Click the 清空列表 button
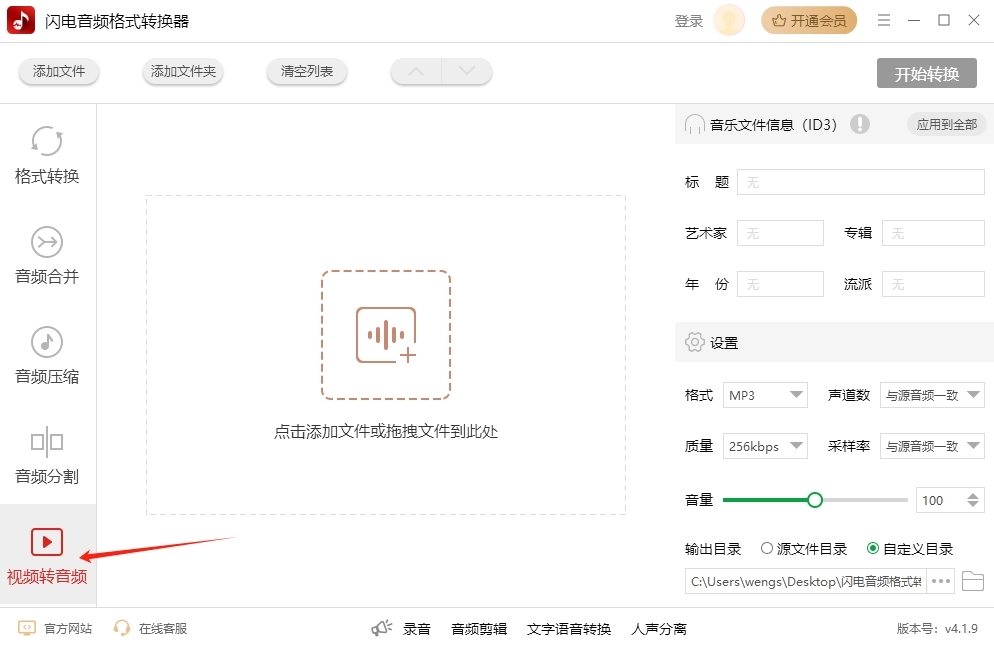 (307, 71)
